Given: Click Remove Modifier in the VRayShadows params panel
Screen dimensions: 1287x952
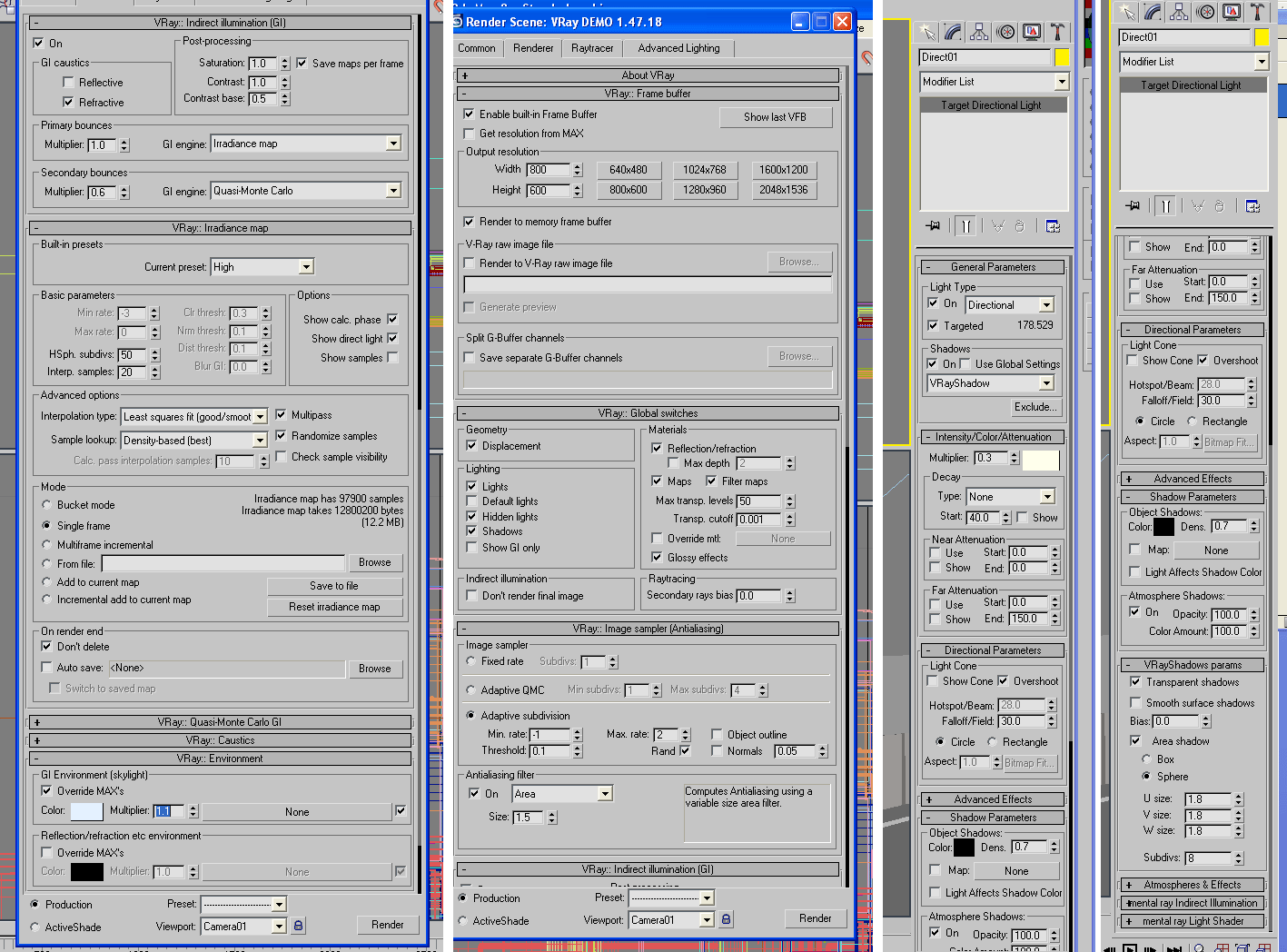Looking at the screenshot, I should [1219, 206].
